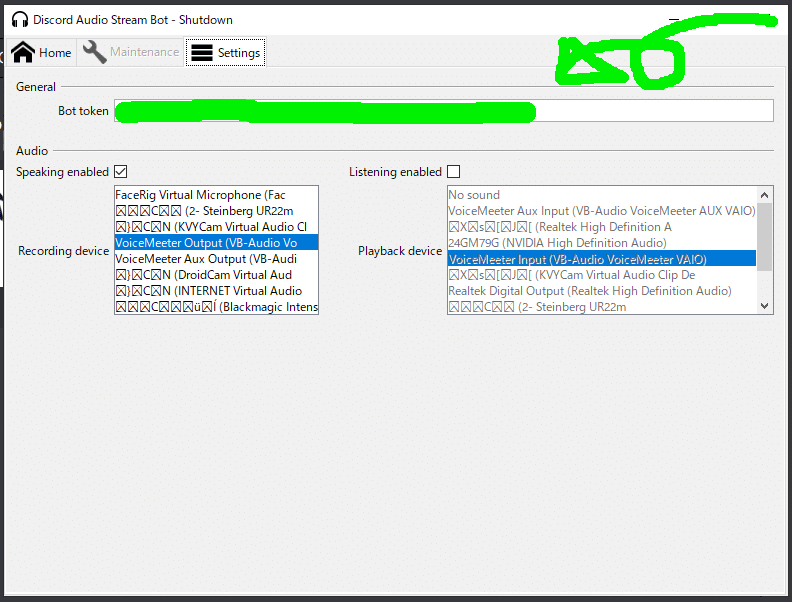Choose KVYCam Virtual Audio Clip playback device
This screenshot has width=792, height=602.
tap(602, 275)
